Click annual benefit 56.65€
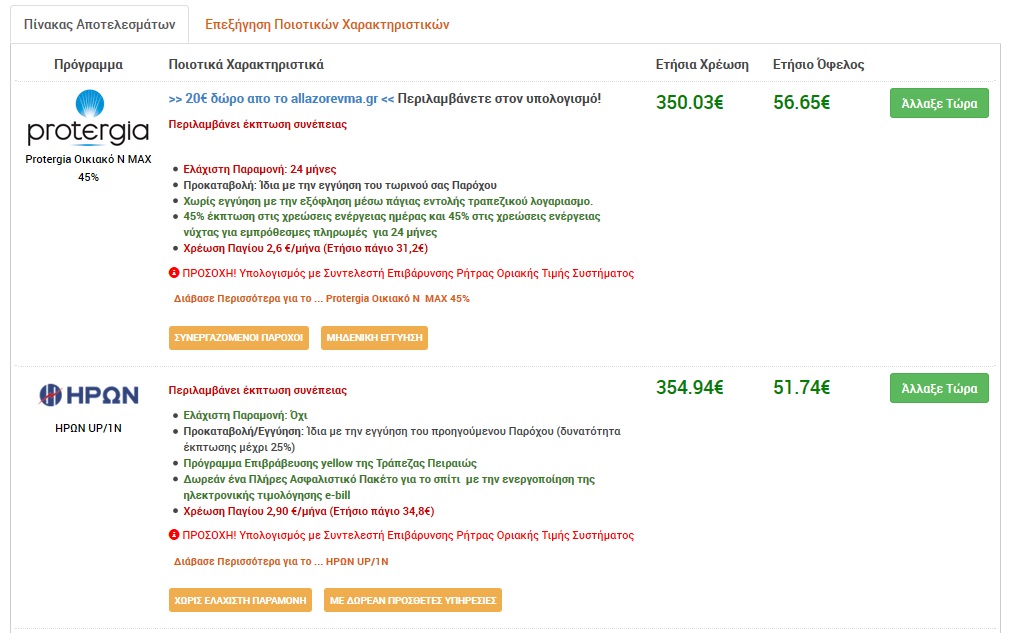Viewport: 1012px width, 633px height. click(x=802, y=103)
